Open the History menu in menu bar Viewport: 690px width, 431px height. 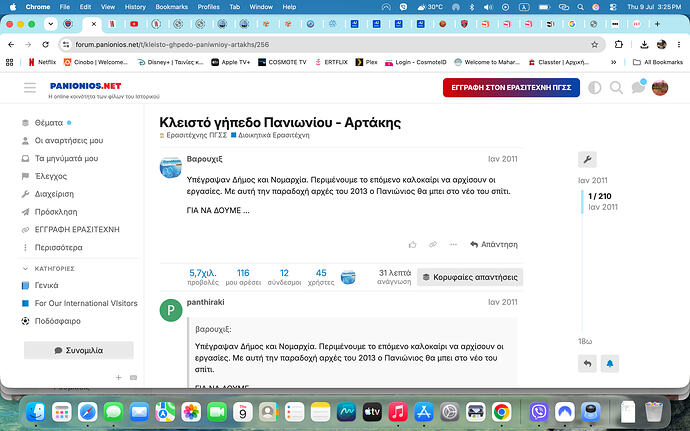(135, 7)
